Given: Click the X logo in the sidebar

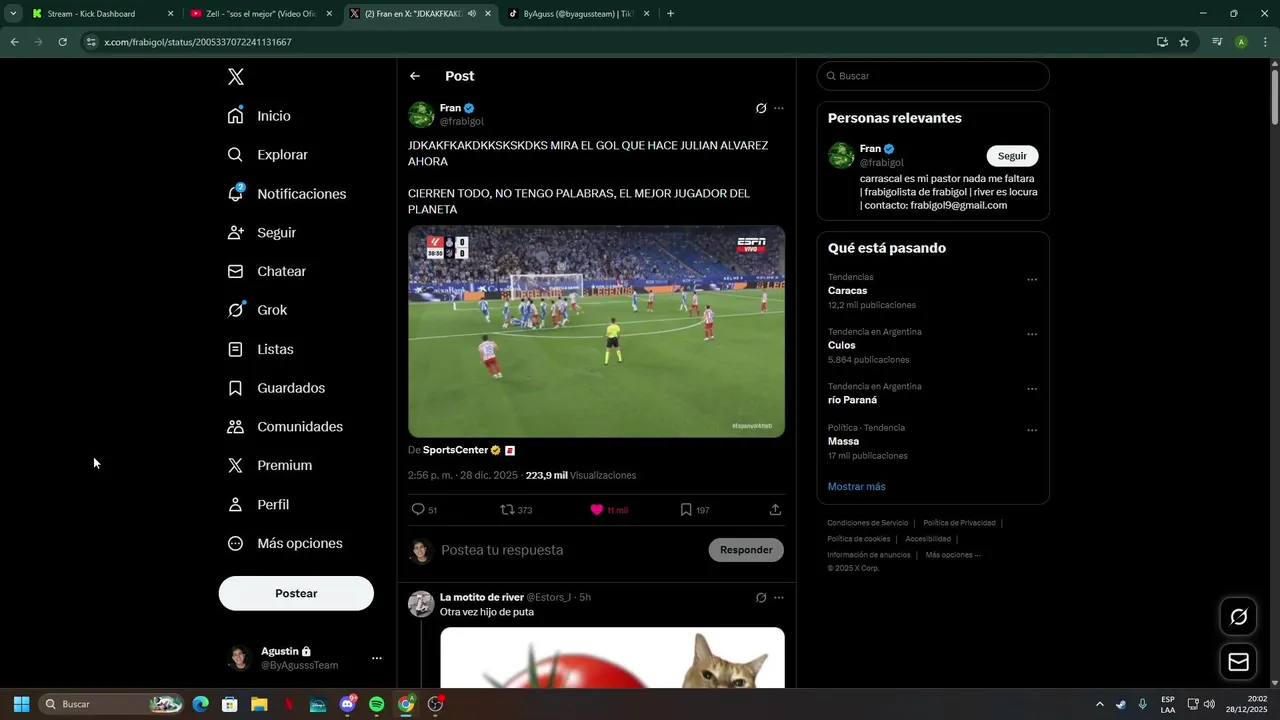Looking at the screenshot, I should [235, 77].
